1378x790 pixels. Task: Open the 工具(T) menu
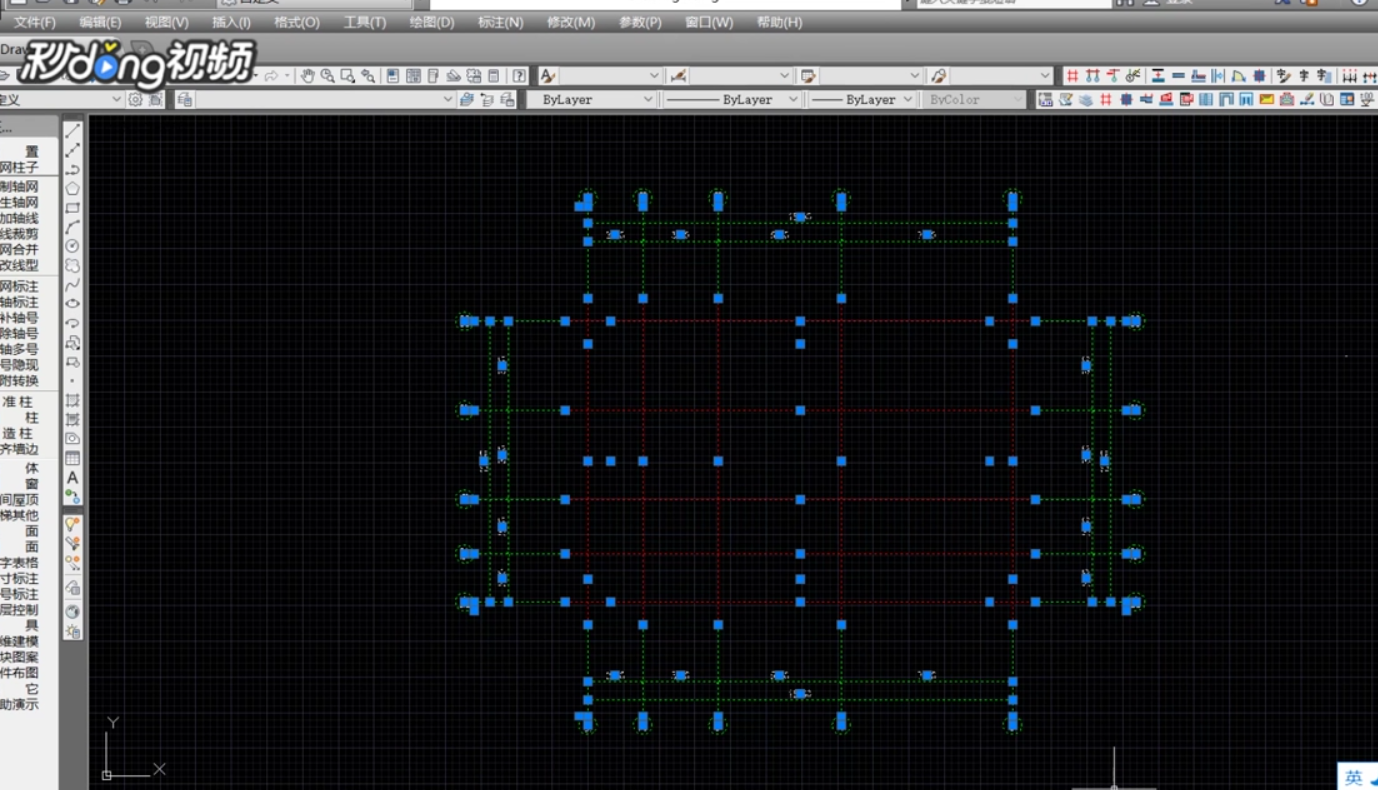(364, 22)
